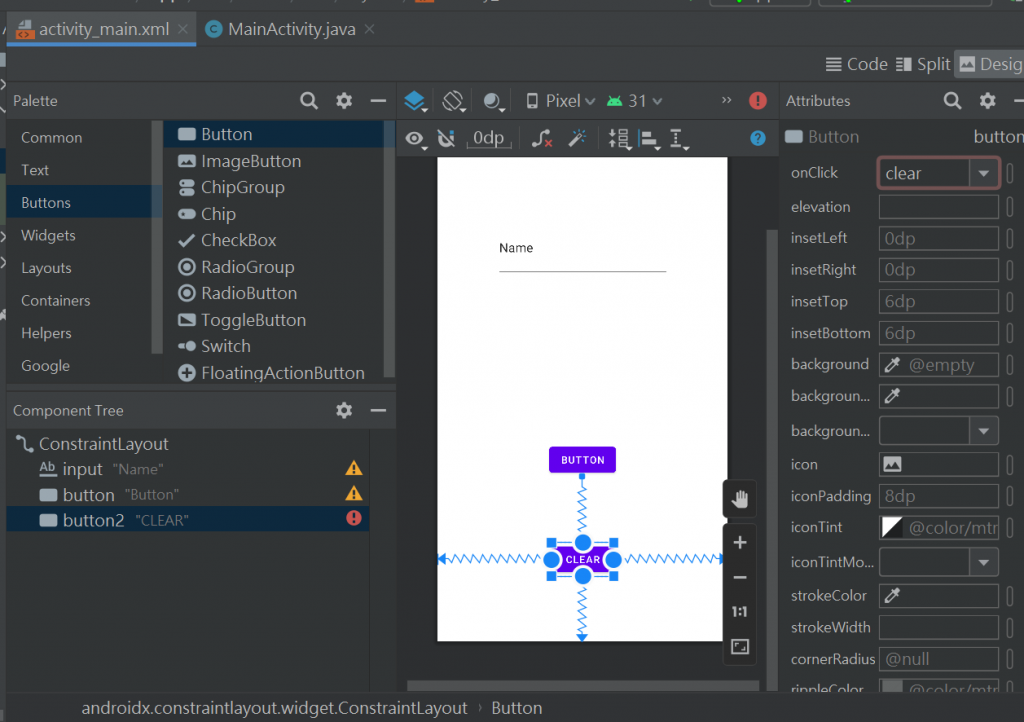
Task: Minimize the Component Tree panel
Action: coord(378,410)
